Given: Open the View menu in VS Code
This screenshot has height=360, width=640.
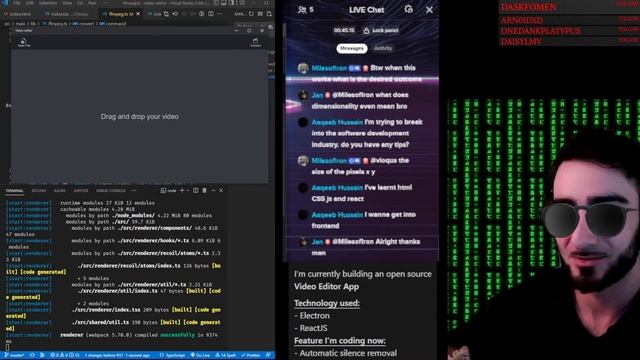Looking at the screenshot, I should 67,3.
